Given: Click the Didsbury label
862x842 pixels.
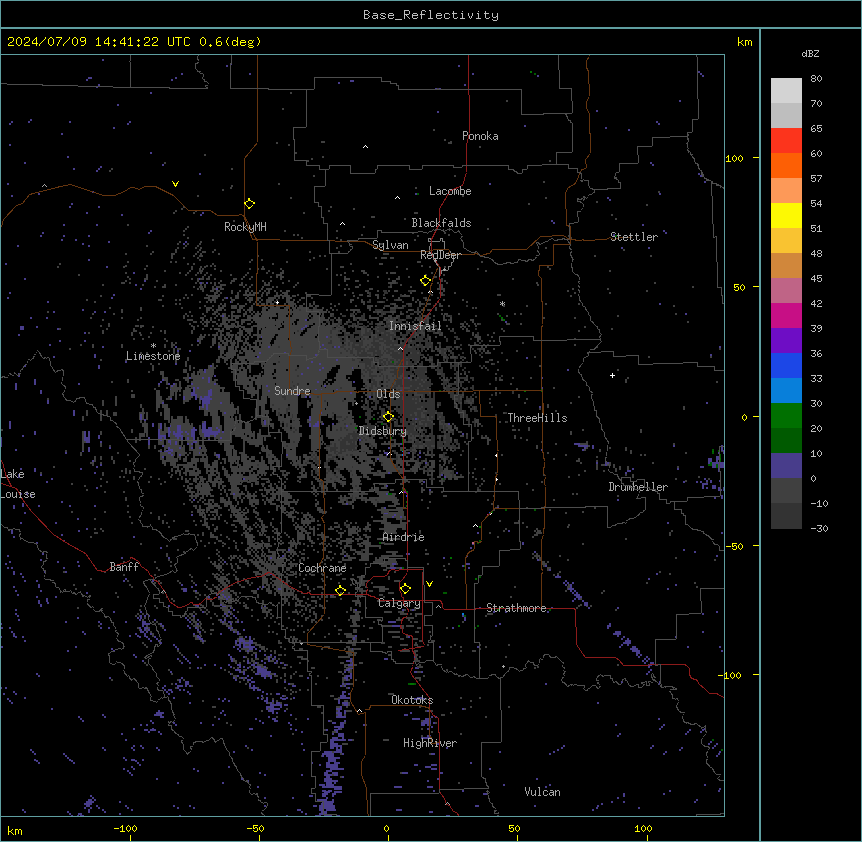Looking at the screenshot, I should point(383,431).
